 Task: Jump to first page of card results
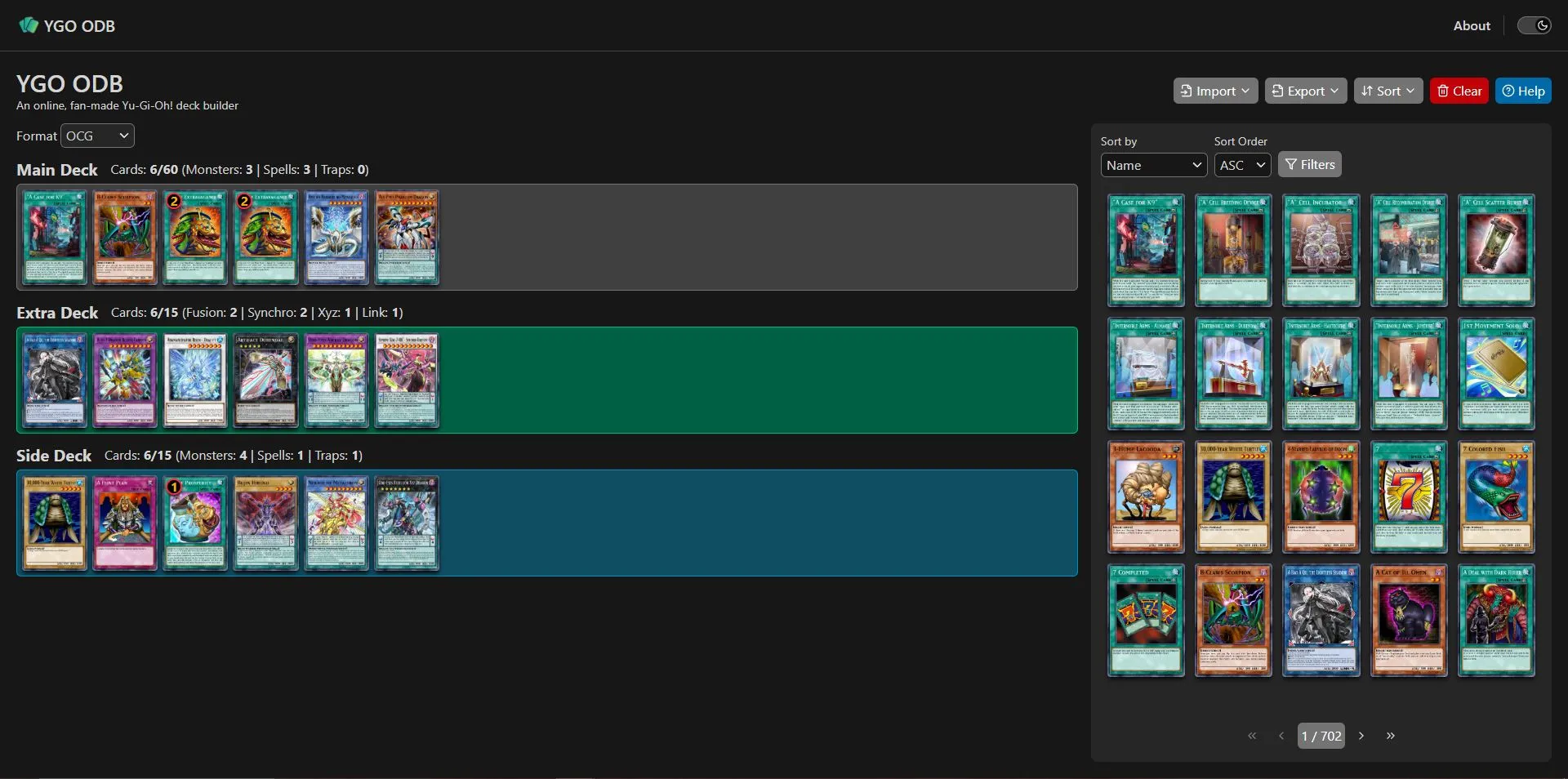pos(1252,736)
